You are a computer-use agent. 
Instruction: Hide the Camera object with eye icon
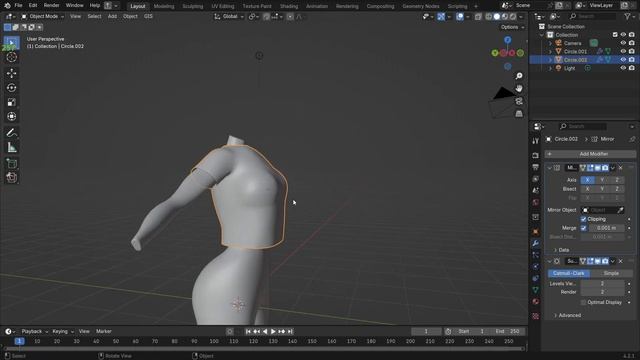tap(623, 43)
